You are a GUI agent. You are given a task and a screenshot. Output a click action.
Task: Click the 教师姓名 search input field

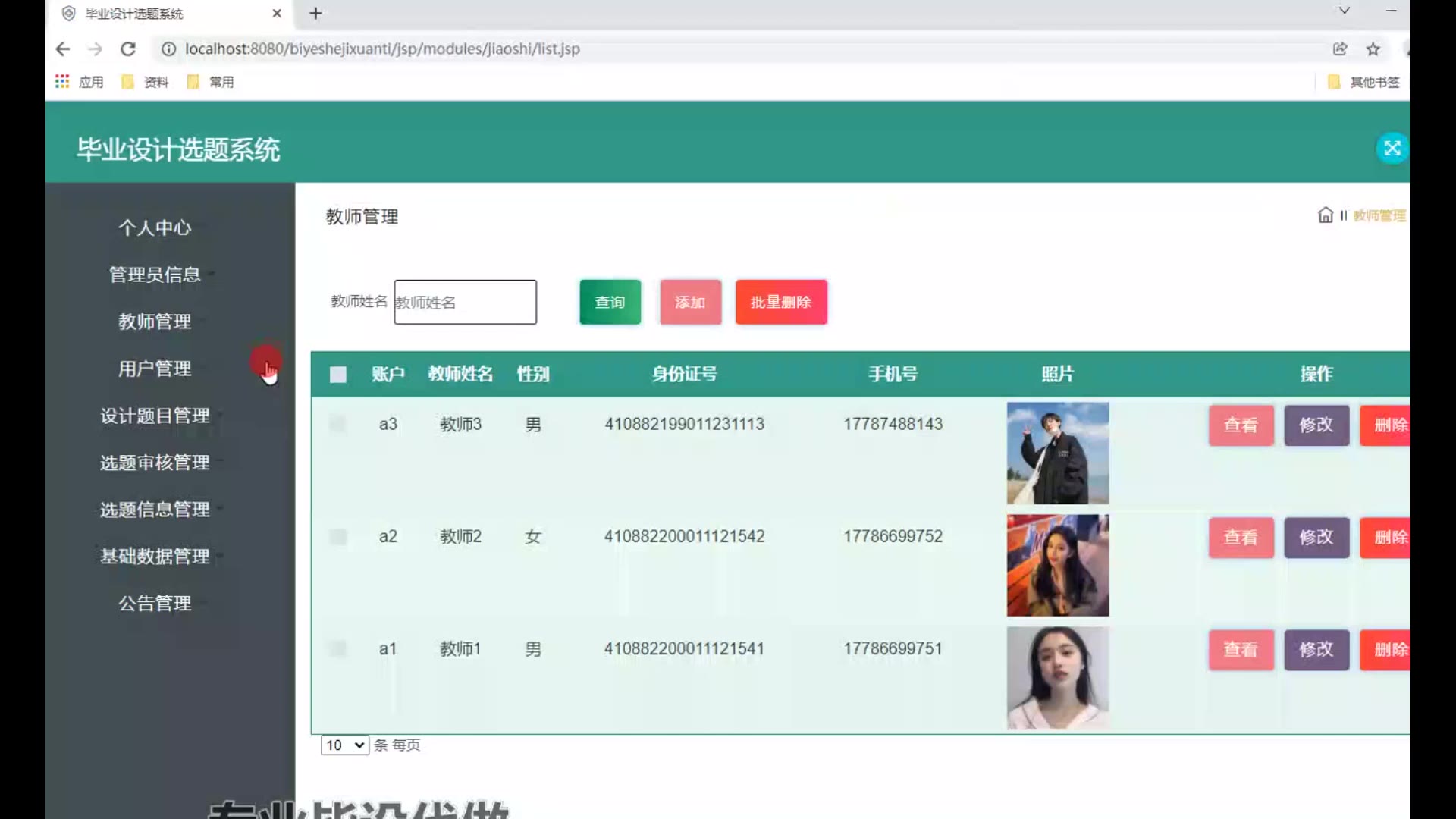(465, 302)
